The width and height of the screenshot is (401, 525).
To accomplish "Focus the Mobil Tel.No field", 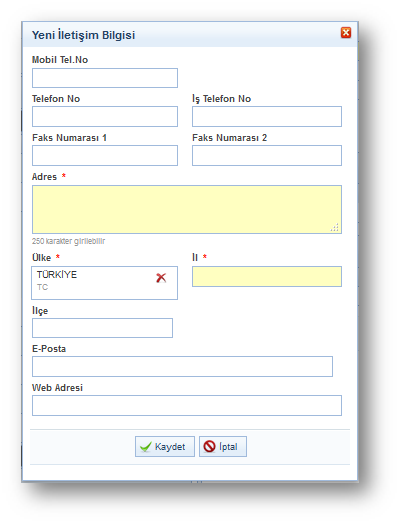I will (105, 78).
